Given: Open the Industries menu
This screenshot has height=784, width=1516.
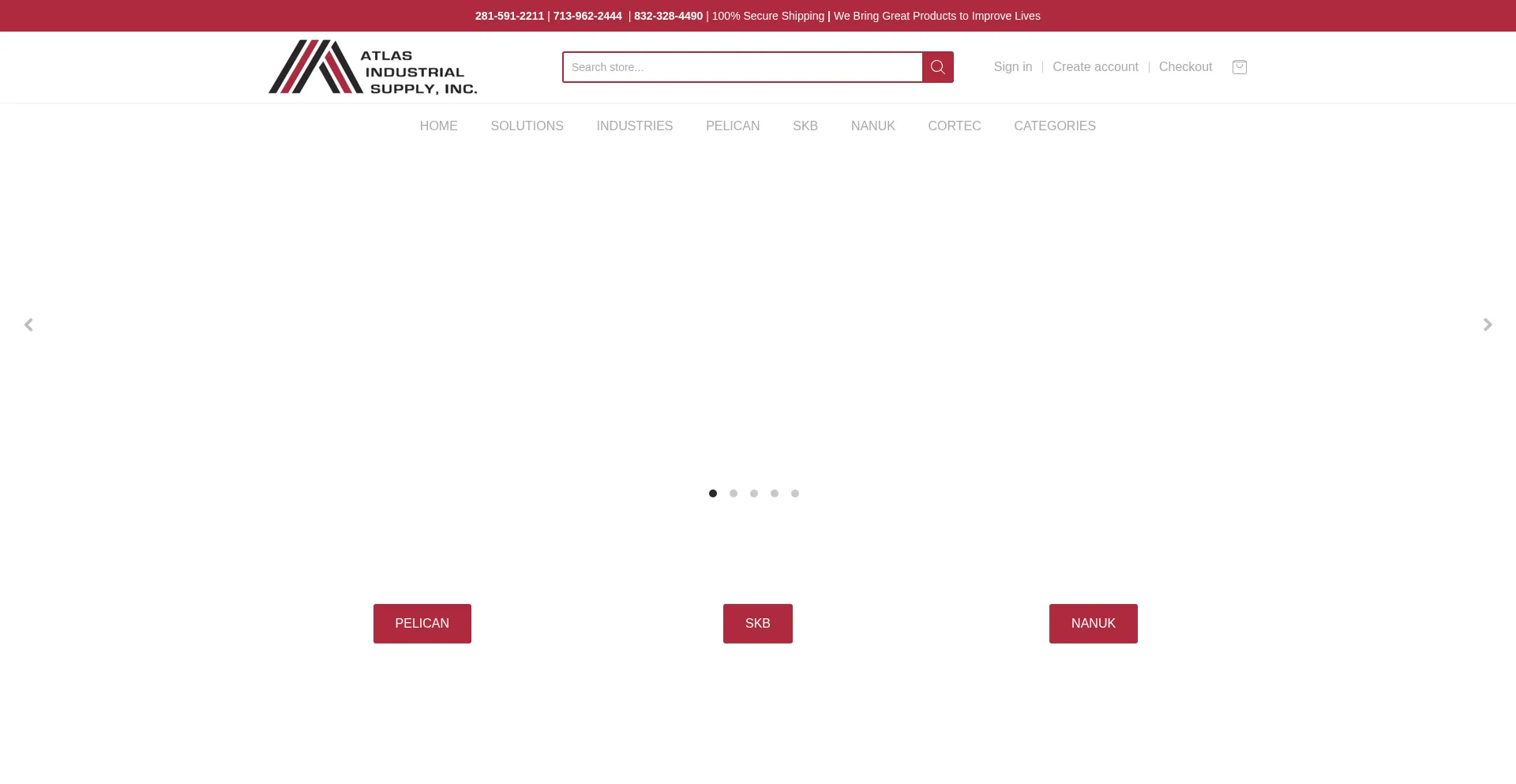Looking at the screenshot, I should (x=634, y=126).
